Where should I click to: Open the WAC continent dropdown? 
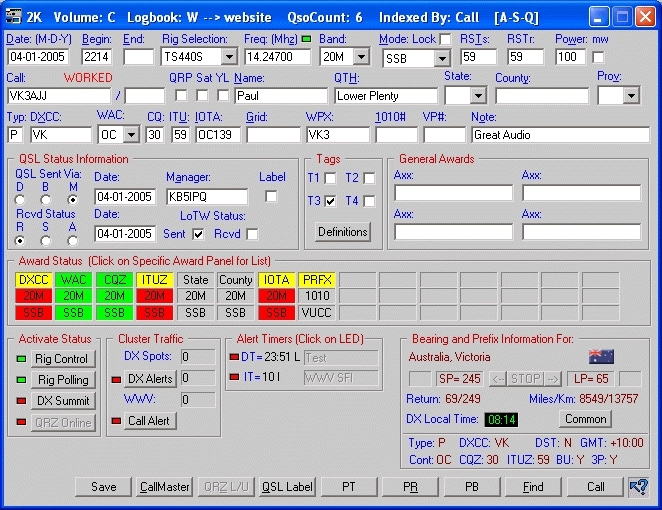click(x=132, y=134)
